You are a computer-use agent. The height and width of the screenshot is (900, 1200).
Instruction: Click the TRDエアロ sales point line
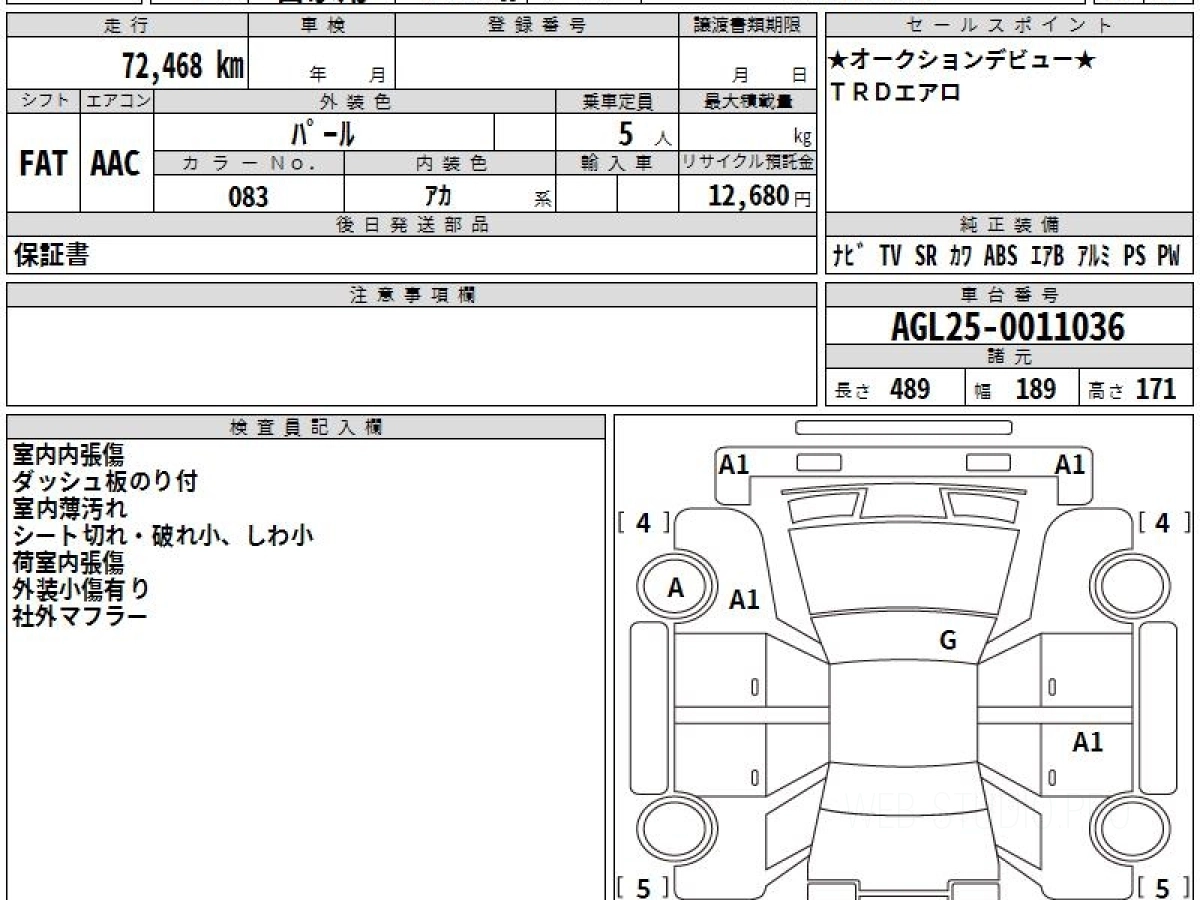896,92
